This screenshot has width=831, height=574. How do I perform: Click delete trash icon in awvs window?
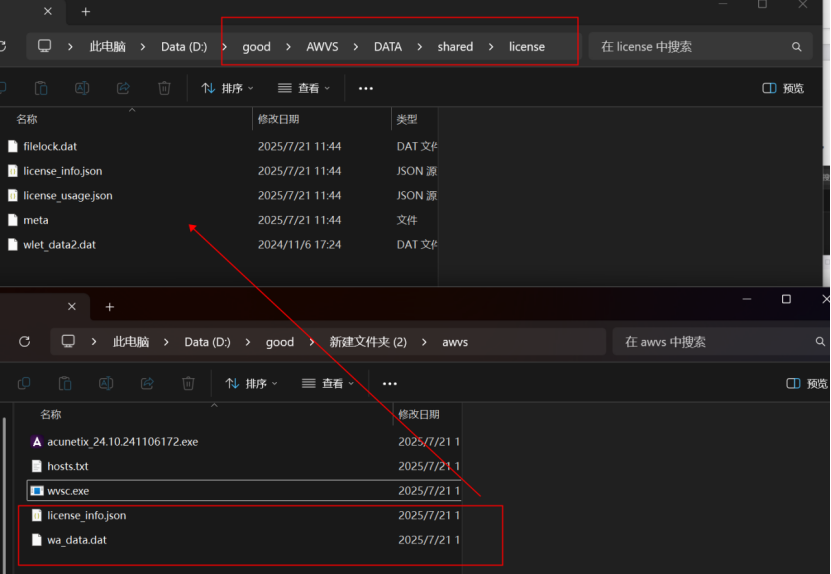pos(188,383)
